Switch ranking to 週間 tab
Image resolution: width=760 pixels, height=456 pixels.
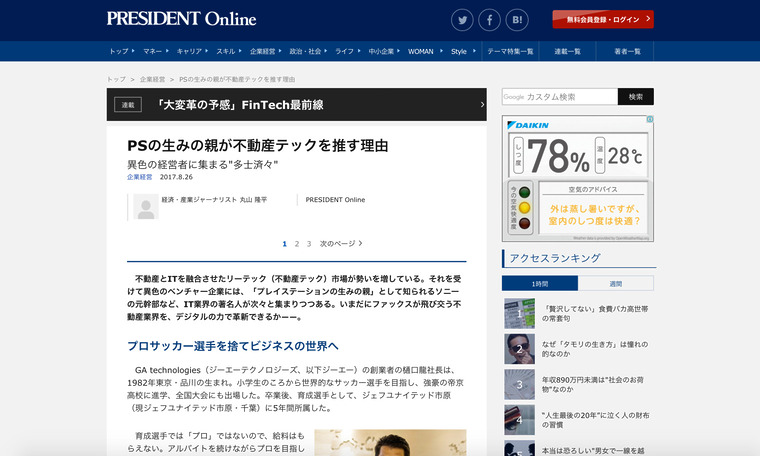point(615,284)
